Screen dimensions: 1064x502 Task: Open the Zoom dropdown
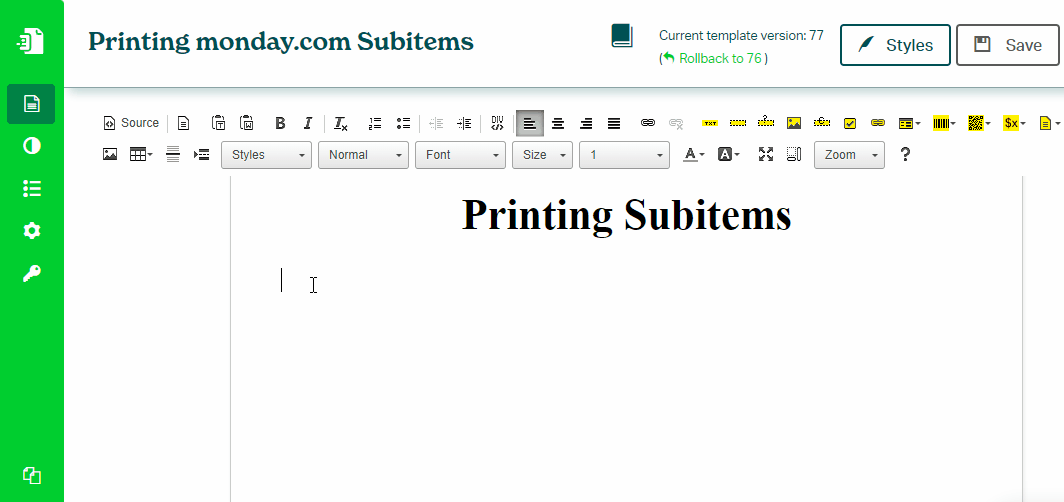click(849, 155)
